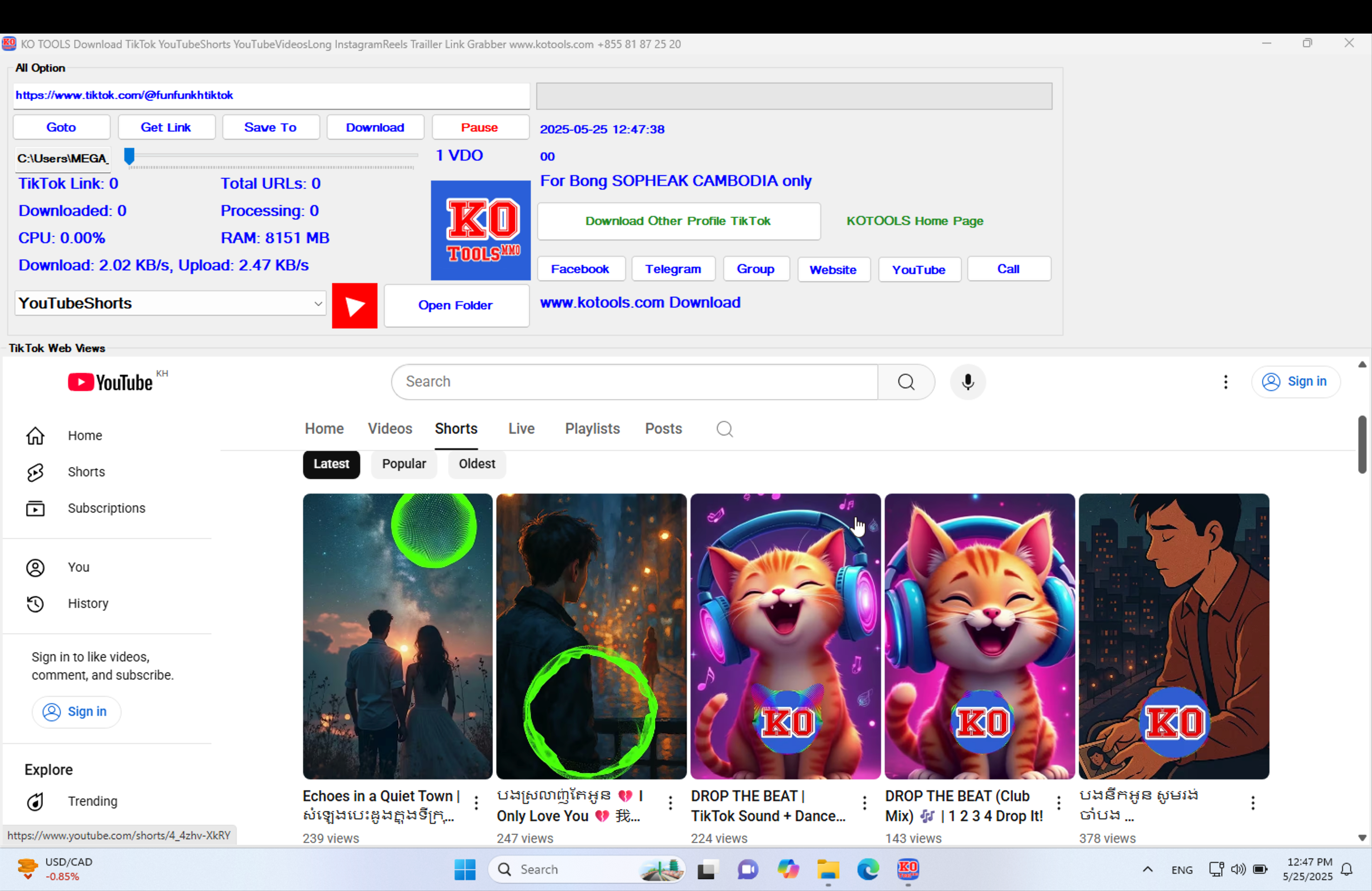Open YouTube settings three-dot menu
Screen dimensions: 1372x891
pos(1225,382)
